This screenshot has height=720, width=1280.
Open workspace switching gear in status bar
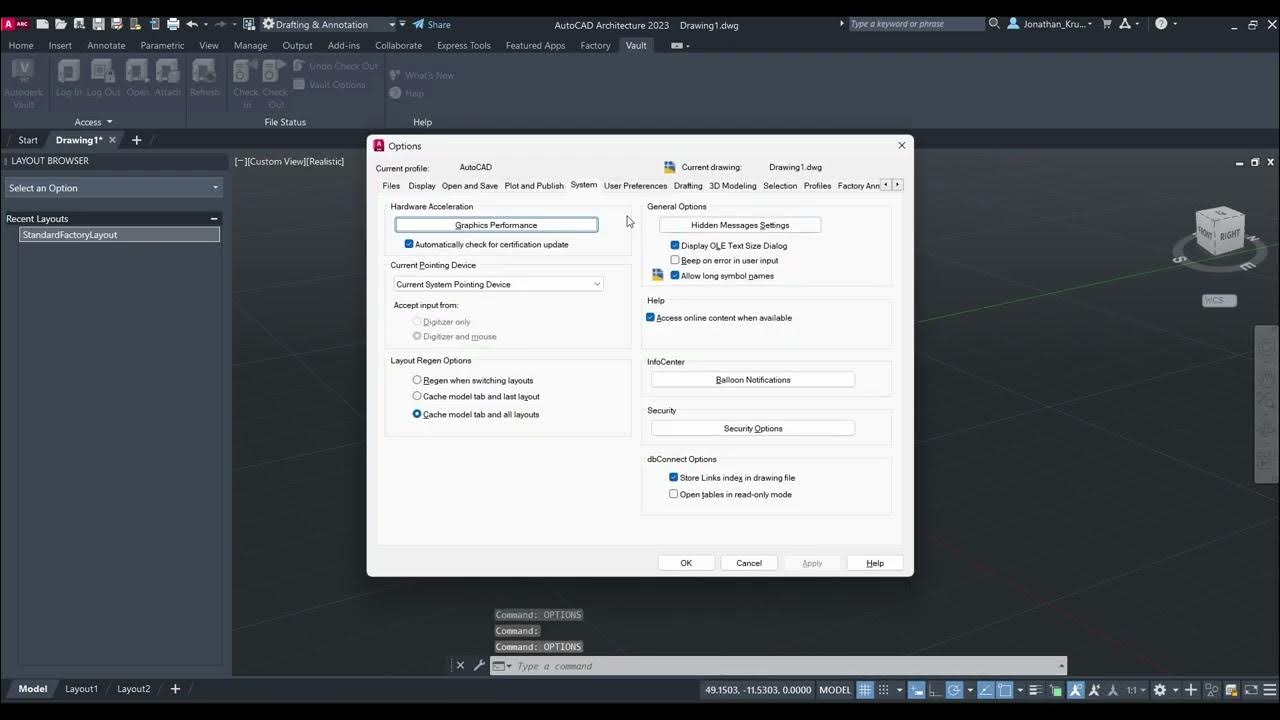click(1160, 690)
